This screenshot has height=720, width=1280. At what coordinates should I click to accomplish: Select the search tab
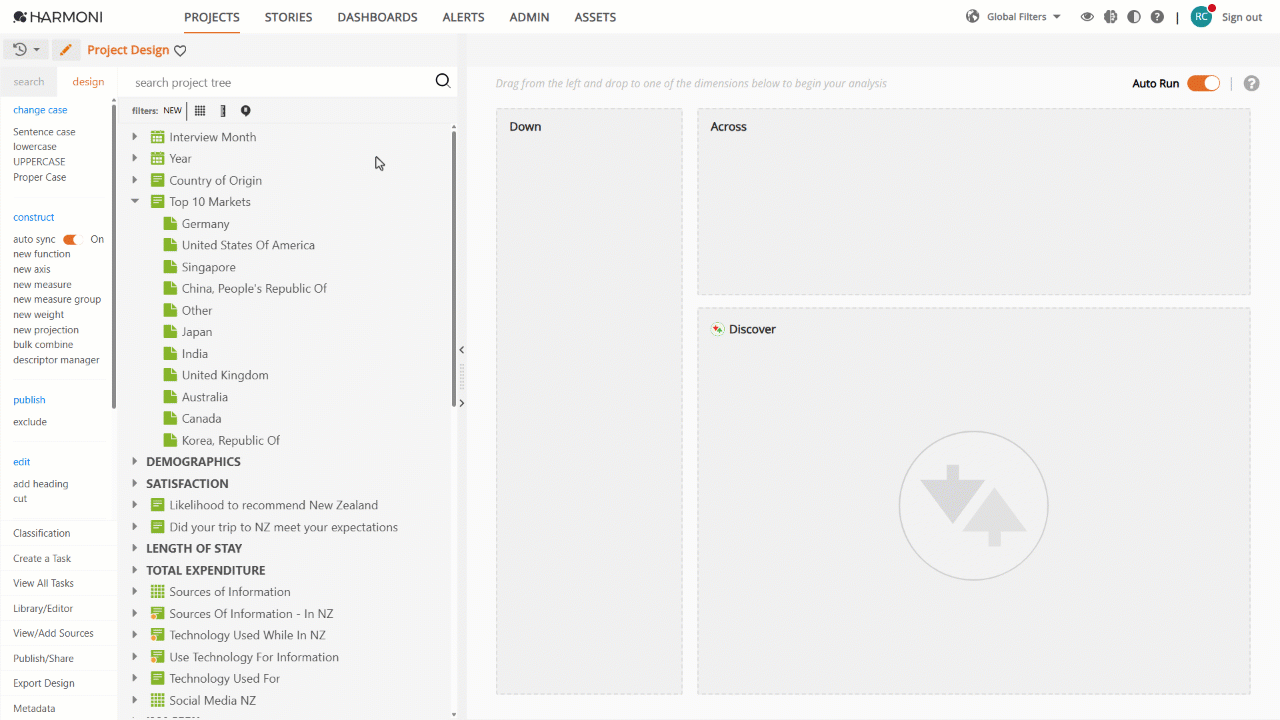29,82
